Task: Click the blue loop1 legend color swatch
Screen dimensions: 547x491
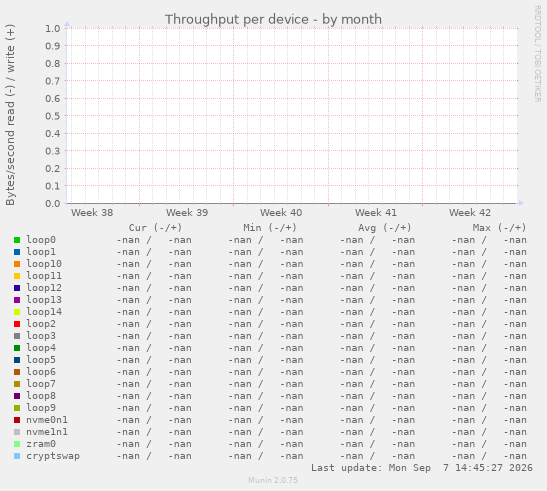Action: tap(17, 252)
